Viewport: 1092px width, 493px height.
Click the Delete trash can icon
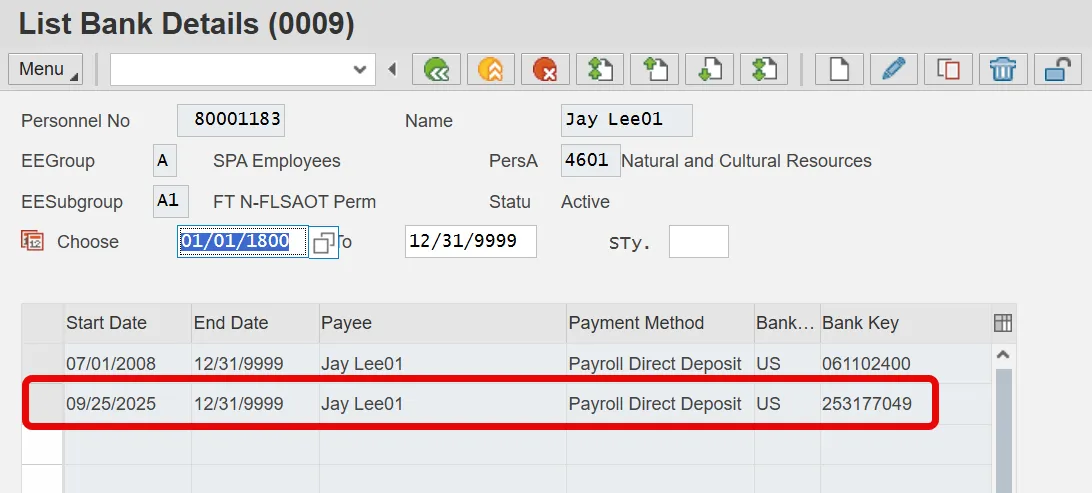pos(1003,70)
